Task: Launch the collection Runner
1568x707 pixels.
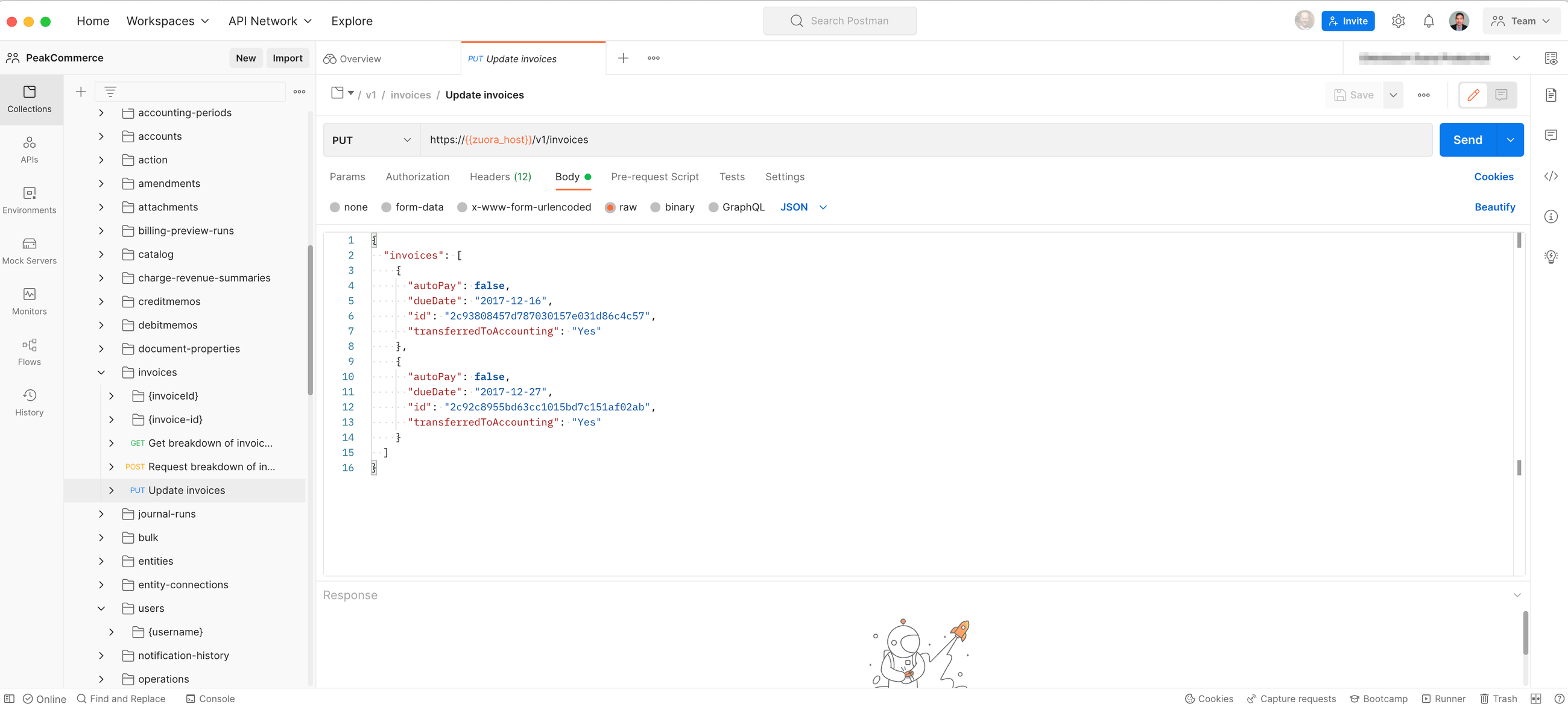Action: tap(1444, 699)
